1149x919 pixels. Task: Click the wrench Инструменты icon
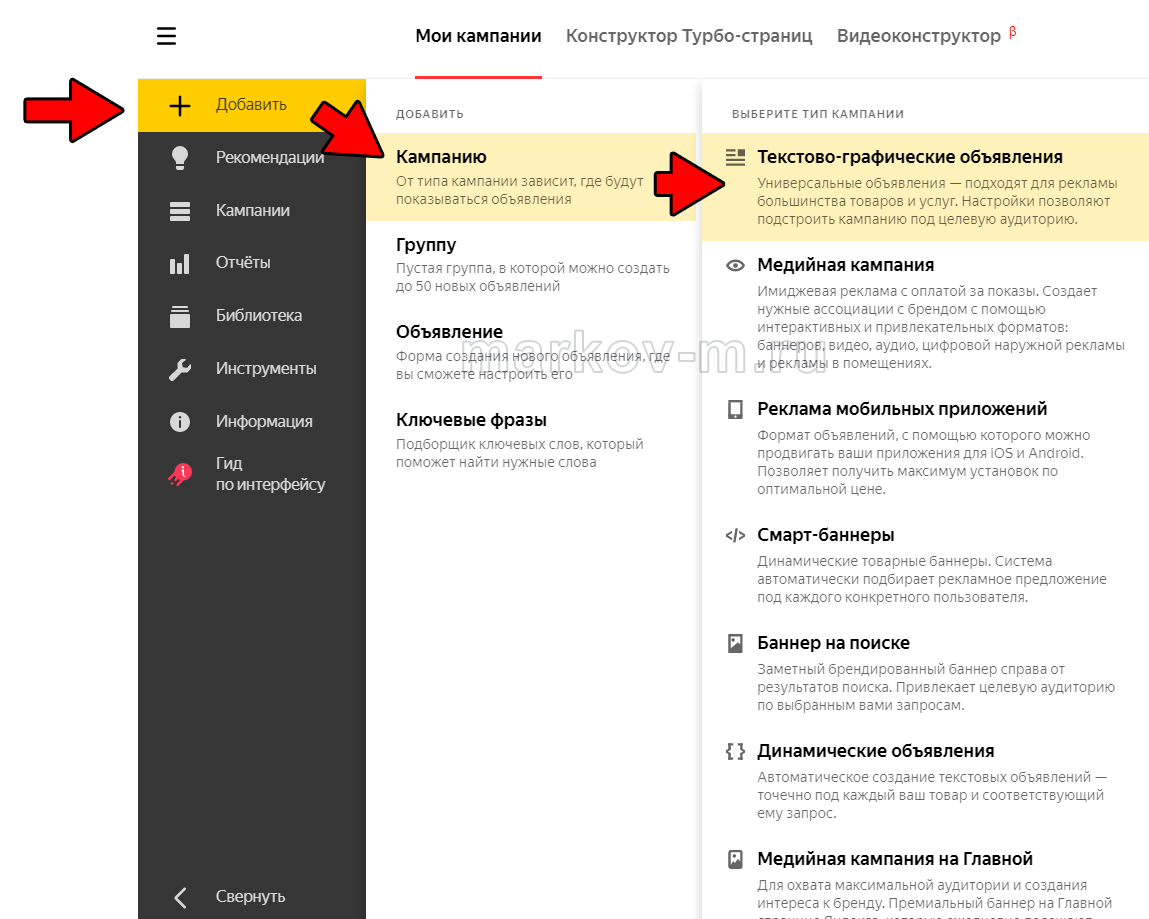(180, 369)
